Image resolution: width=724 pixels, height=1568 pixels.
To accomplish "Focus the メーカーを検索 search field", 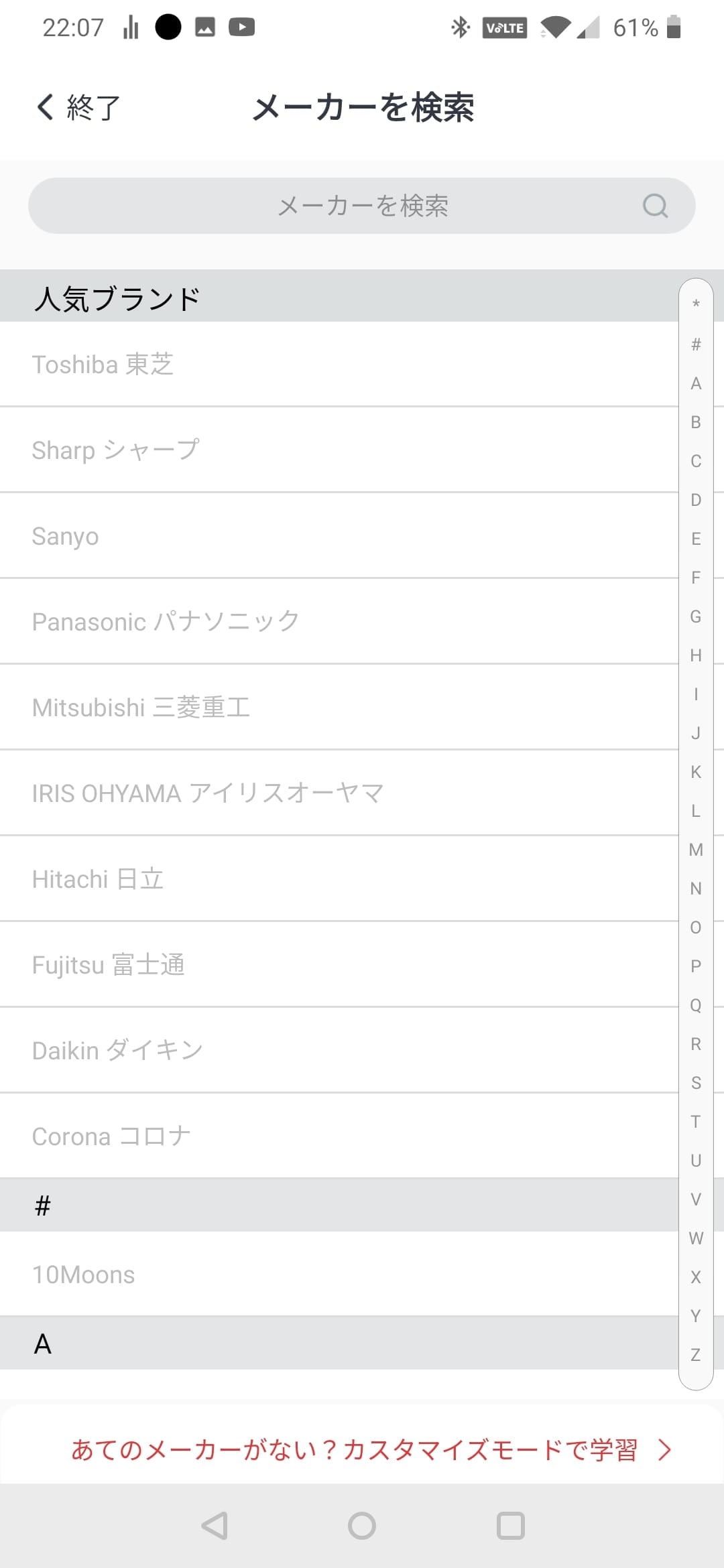I will pyautogui.click(x=362, y=206).
